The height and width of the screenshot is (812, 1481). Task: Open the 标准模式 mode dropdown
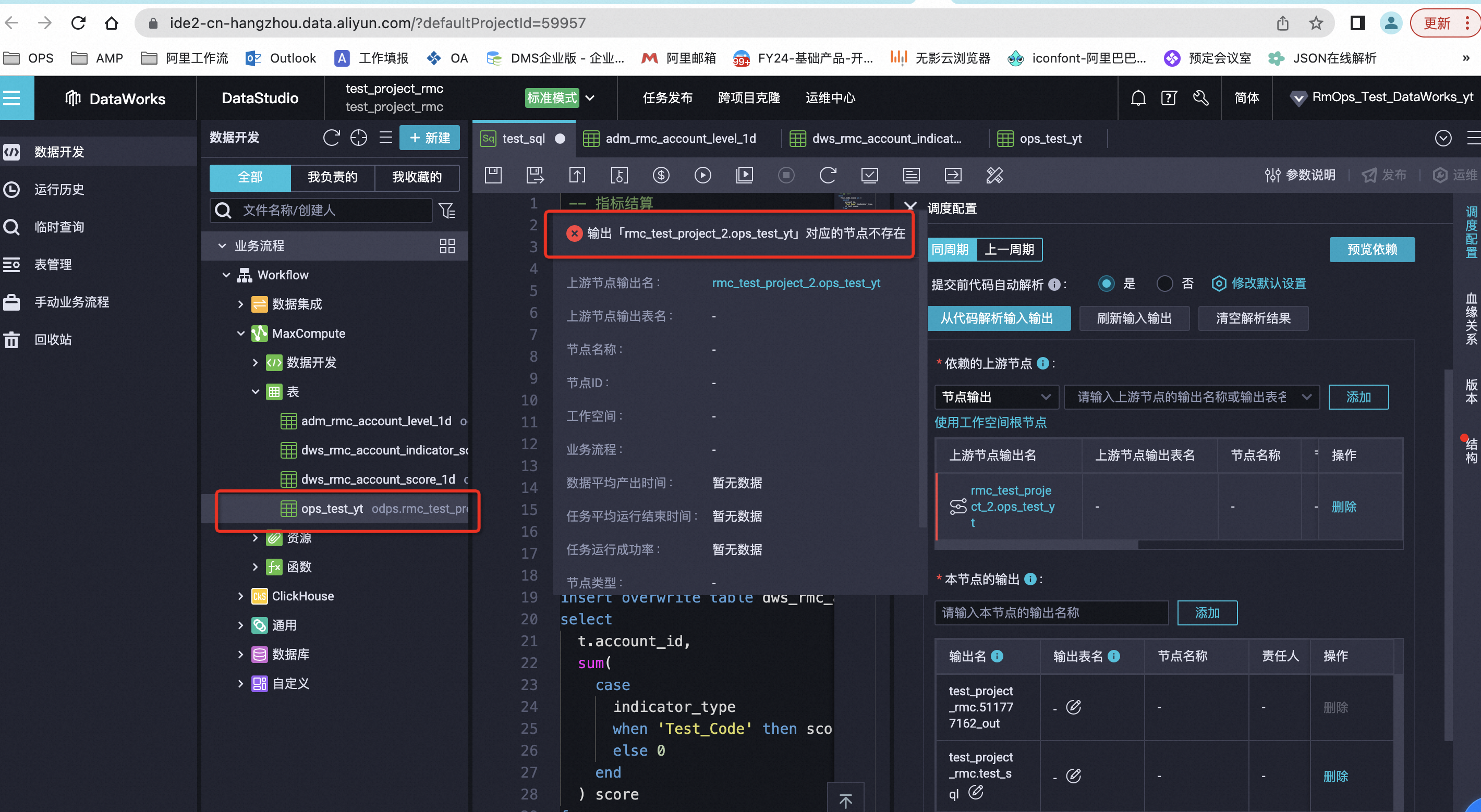pyautogui.click(x=560, y=99)
